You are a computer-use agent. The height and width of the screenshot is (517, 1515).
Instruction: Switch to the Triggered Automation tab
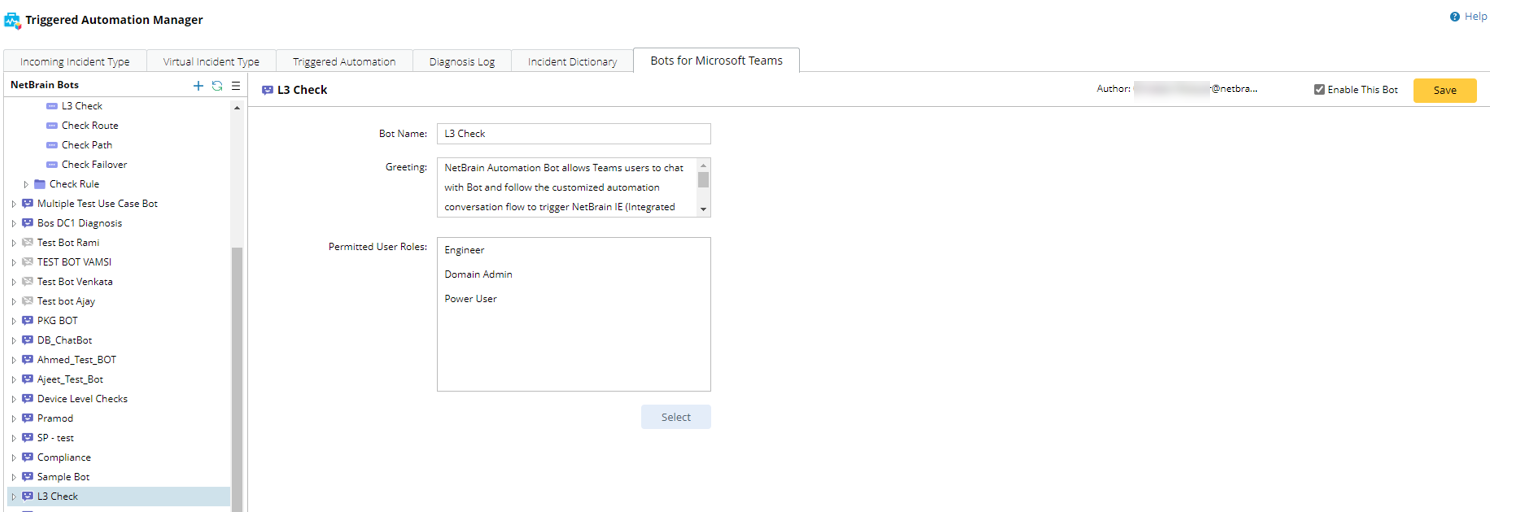[342, 62]
